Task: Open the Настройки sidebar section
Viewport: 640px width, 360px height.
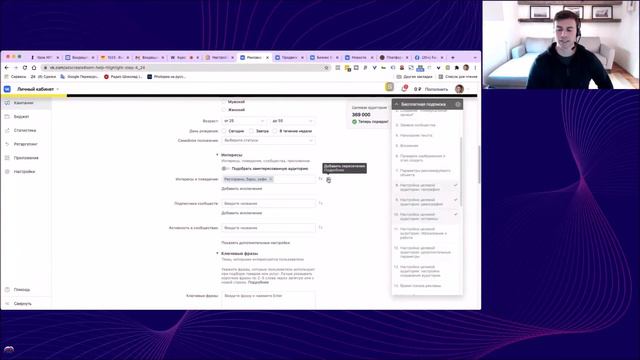Action: [25, 172]
